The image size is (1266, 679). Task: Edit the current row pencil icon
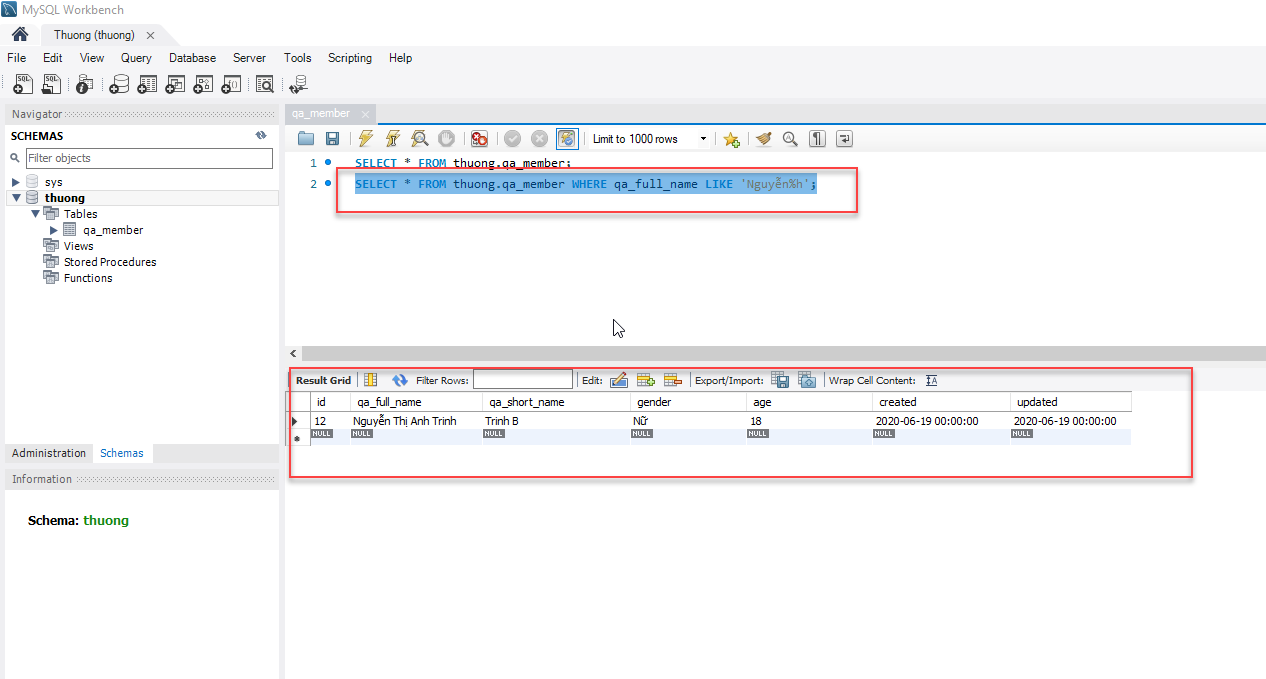click(x=618, y=380)
